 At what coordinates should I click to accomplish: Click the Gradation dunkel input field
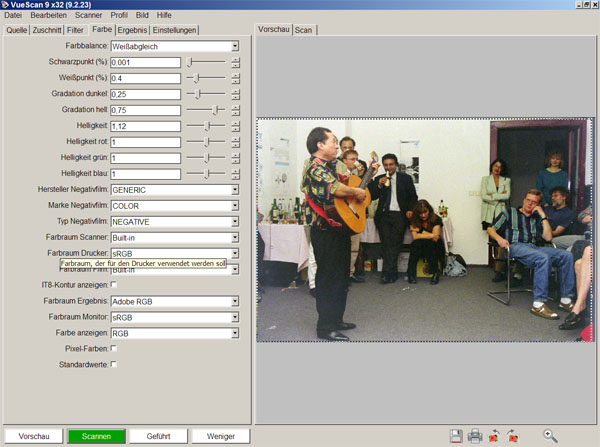point(145,94)
